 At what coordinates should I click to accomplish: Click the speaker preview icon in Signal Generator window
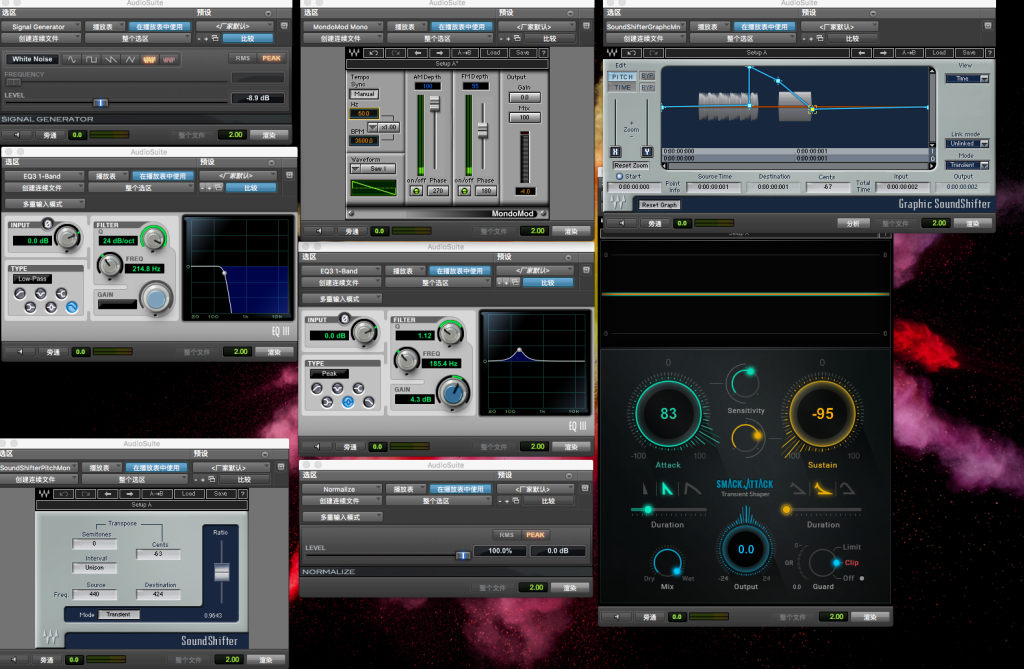[17, 135]
